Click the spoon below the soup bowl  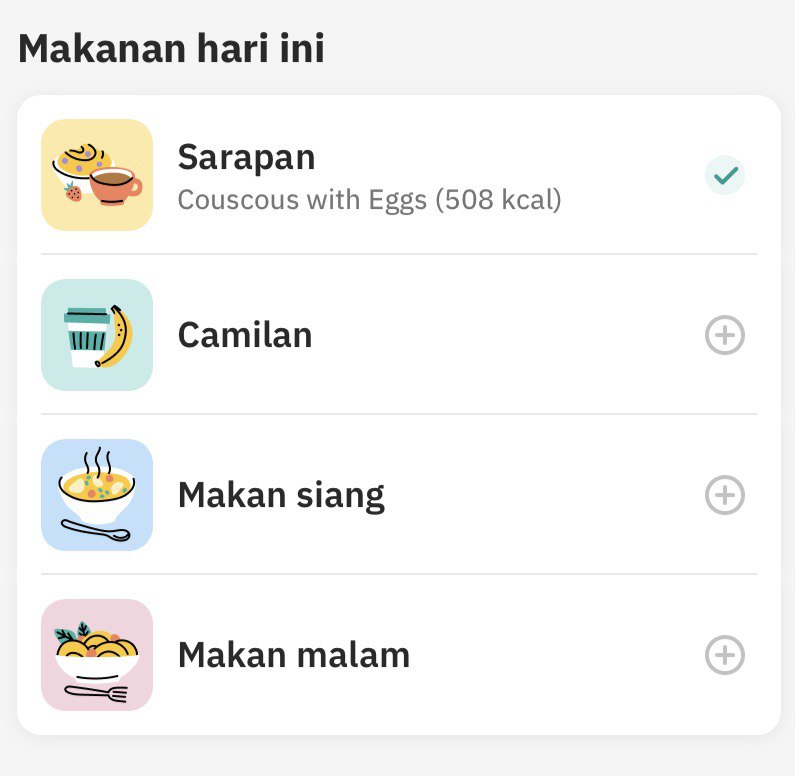click(x=95, y=530)
